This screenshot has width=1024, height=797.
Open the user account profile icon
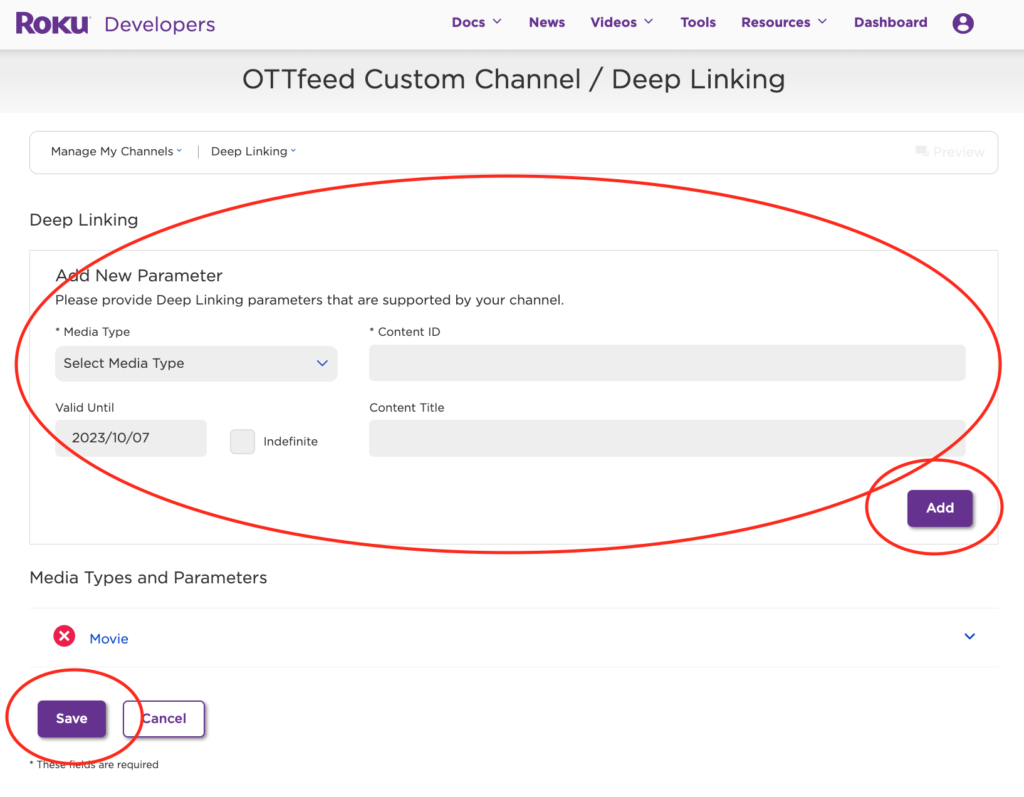pyautogui.click(x=963, y=23)
